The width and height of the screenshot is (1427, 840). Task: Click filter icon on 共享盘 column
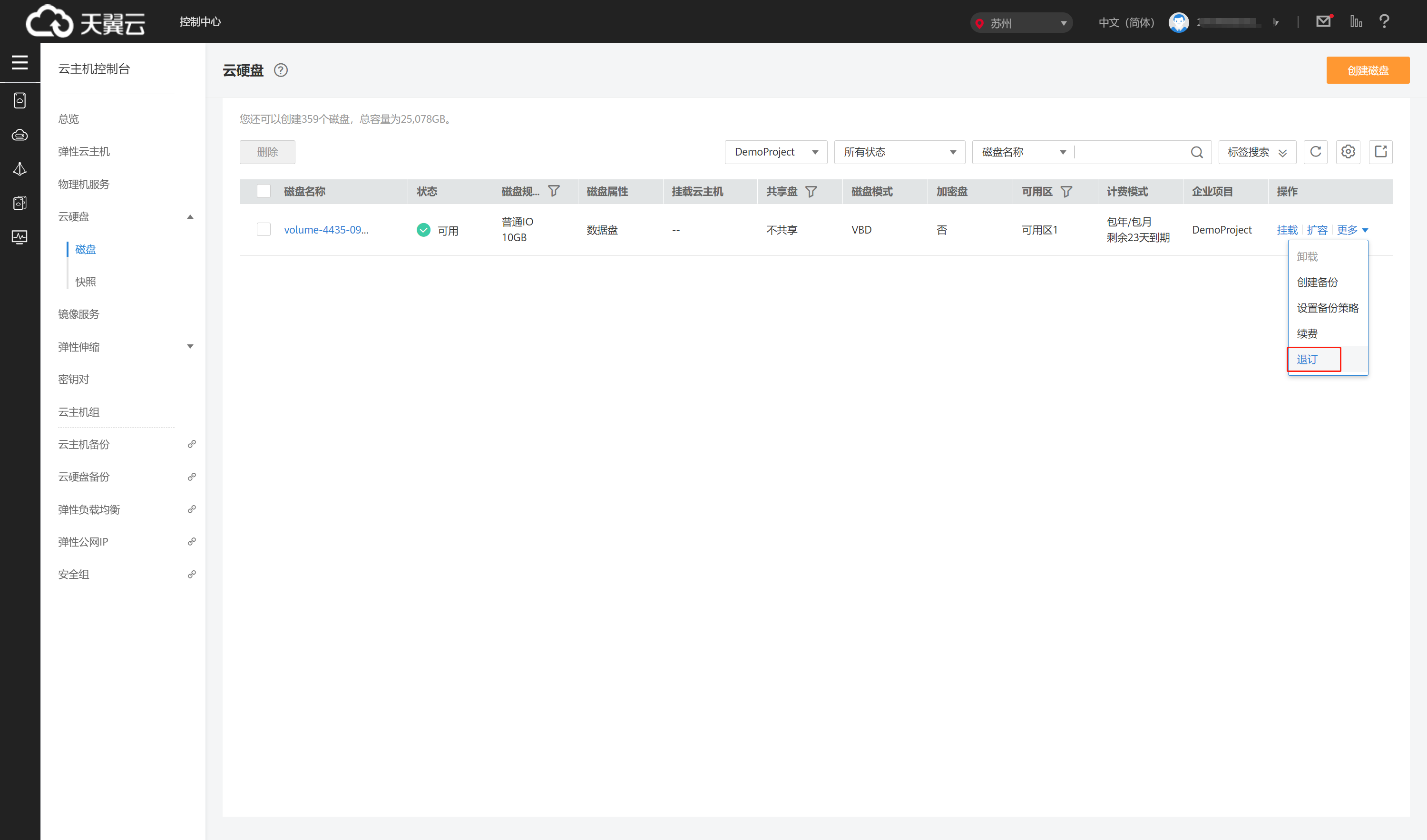tap(811, 192)
